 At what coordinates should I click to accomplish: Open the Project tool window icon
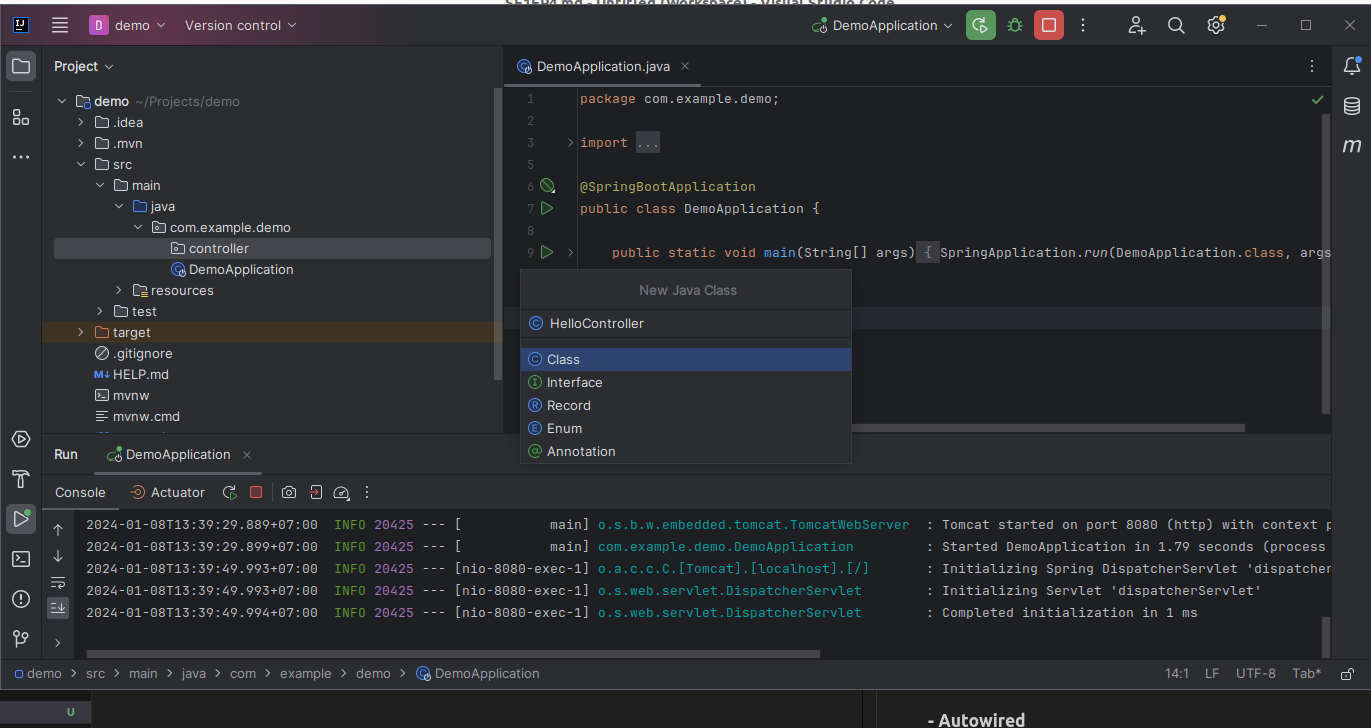click(x=20, y=67)
